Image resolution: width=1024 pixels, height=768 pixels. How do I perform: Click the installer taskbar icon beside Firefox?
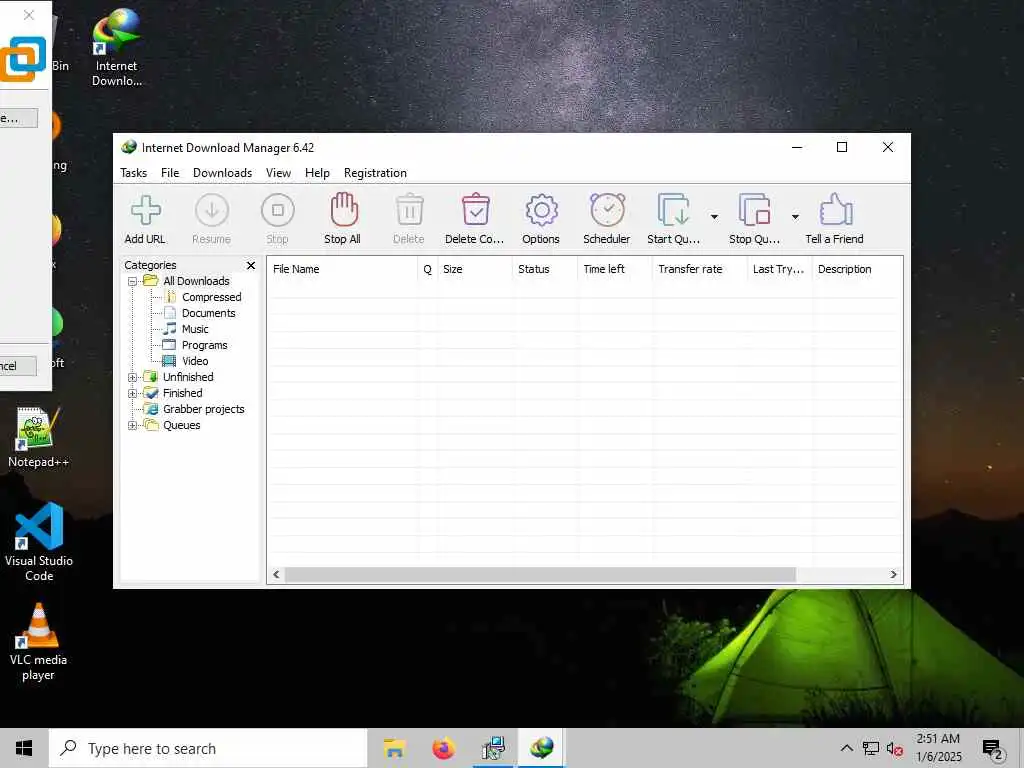[493, 748]
